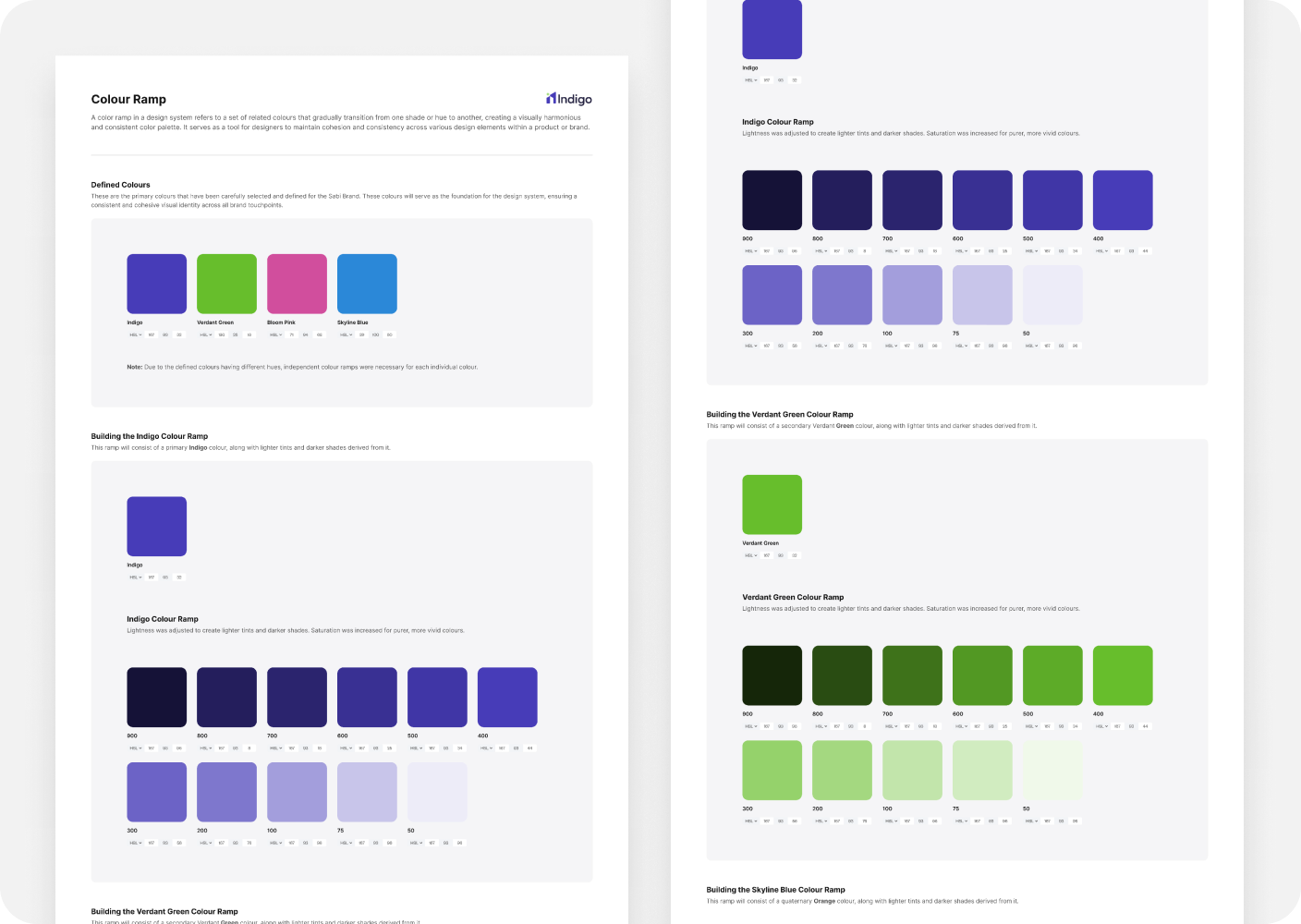Open the HSL dropdown beneath Skyline Blue

(x=345, y=334)
